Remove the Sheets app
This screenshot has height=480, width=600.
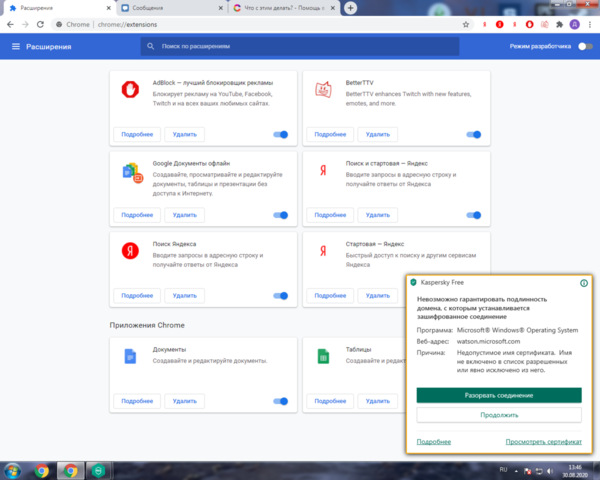(378, 401)
